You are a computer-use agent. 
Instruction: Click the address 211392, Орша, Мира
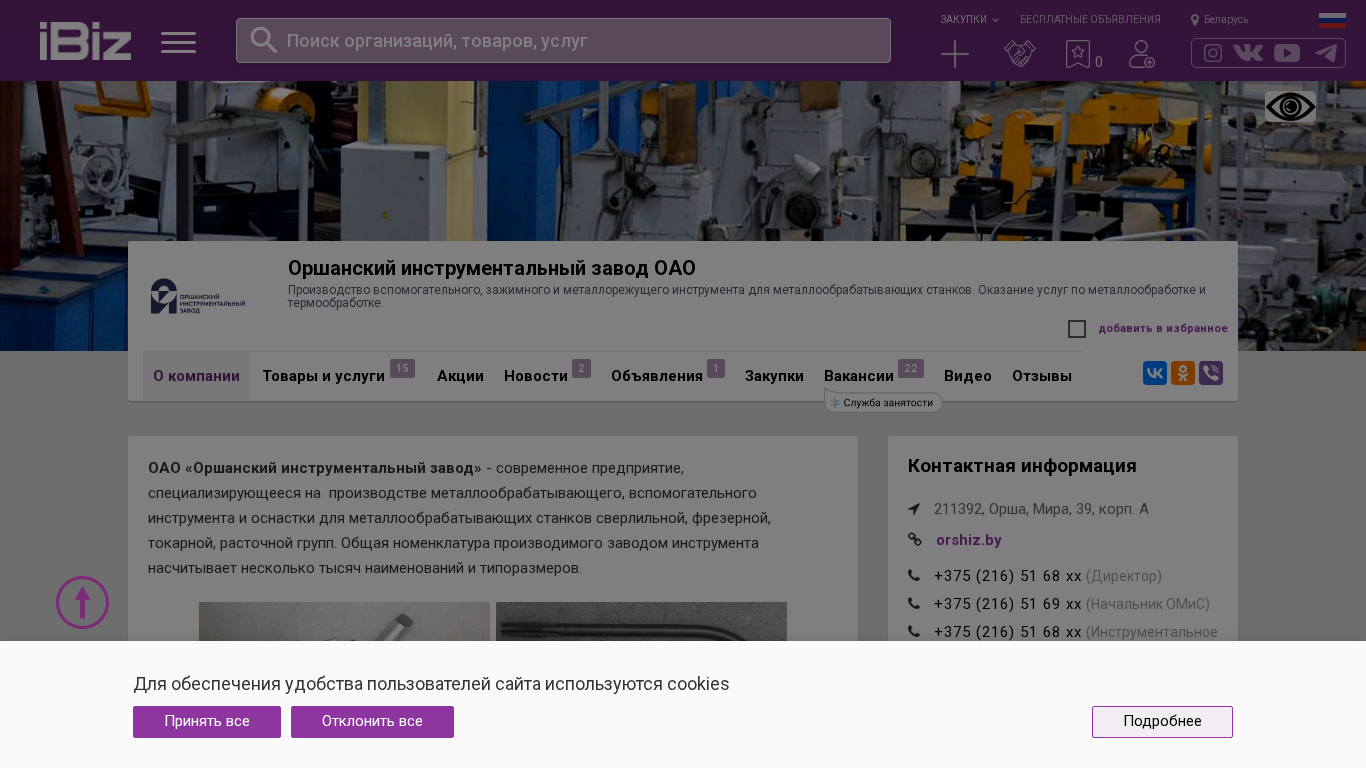(x=1041, y=509)
